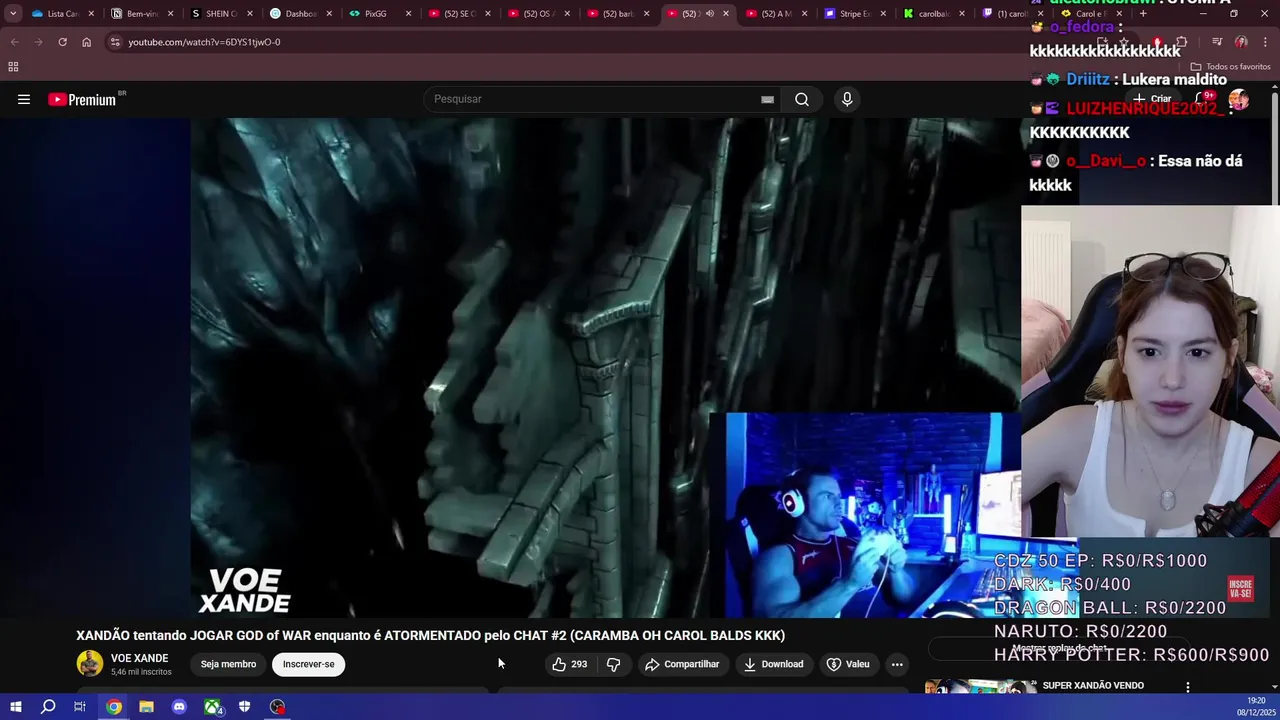Open SUPER XANDÃO VENDO recommended thumbnail

(980, 686)
